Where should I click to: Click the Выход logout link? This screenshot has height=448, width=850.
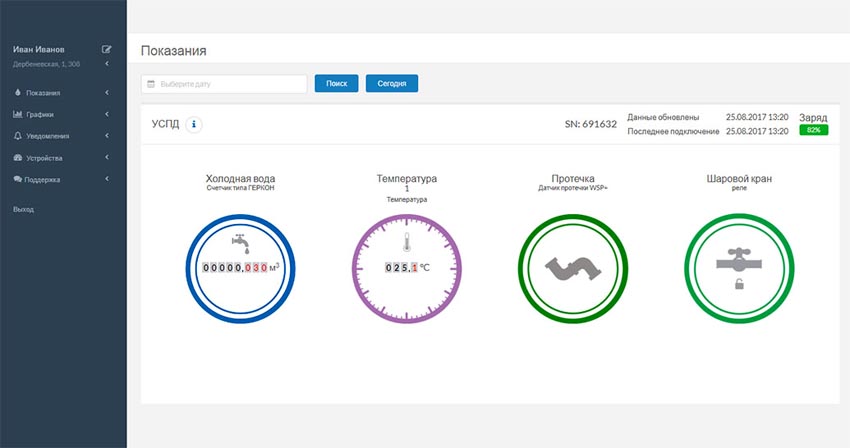pyautogui.click(x=23, y=209)
